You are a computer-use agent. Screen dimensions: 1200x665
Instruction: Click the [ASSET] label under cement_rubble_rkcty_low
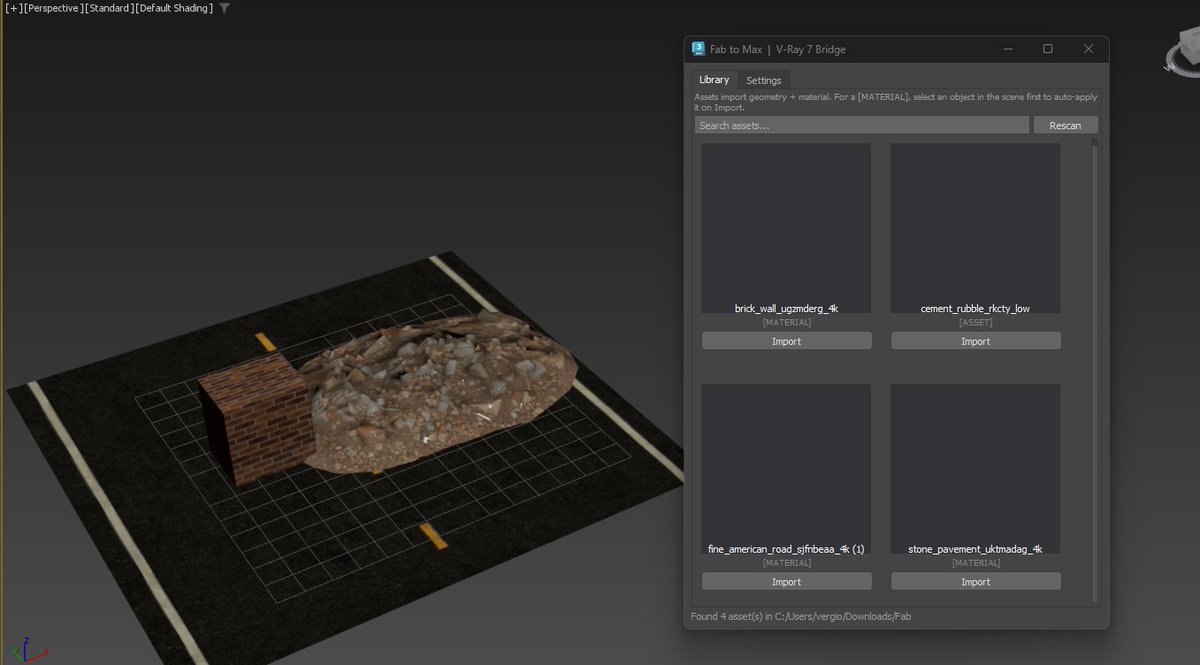(x=975, y=322)
